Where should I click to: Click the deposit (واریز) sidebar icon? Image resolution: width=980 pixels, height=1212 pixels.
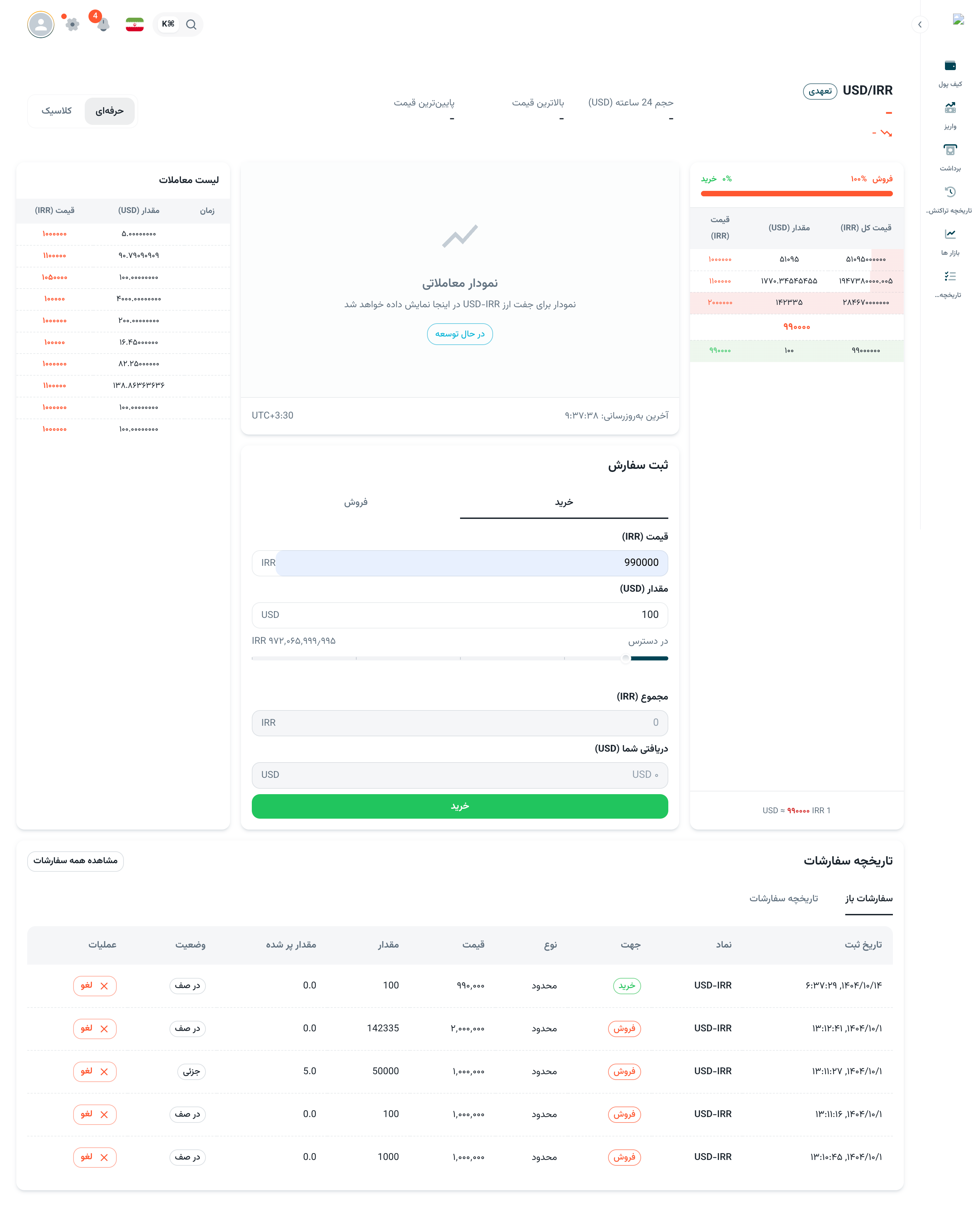(x=950, y=108)
